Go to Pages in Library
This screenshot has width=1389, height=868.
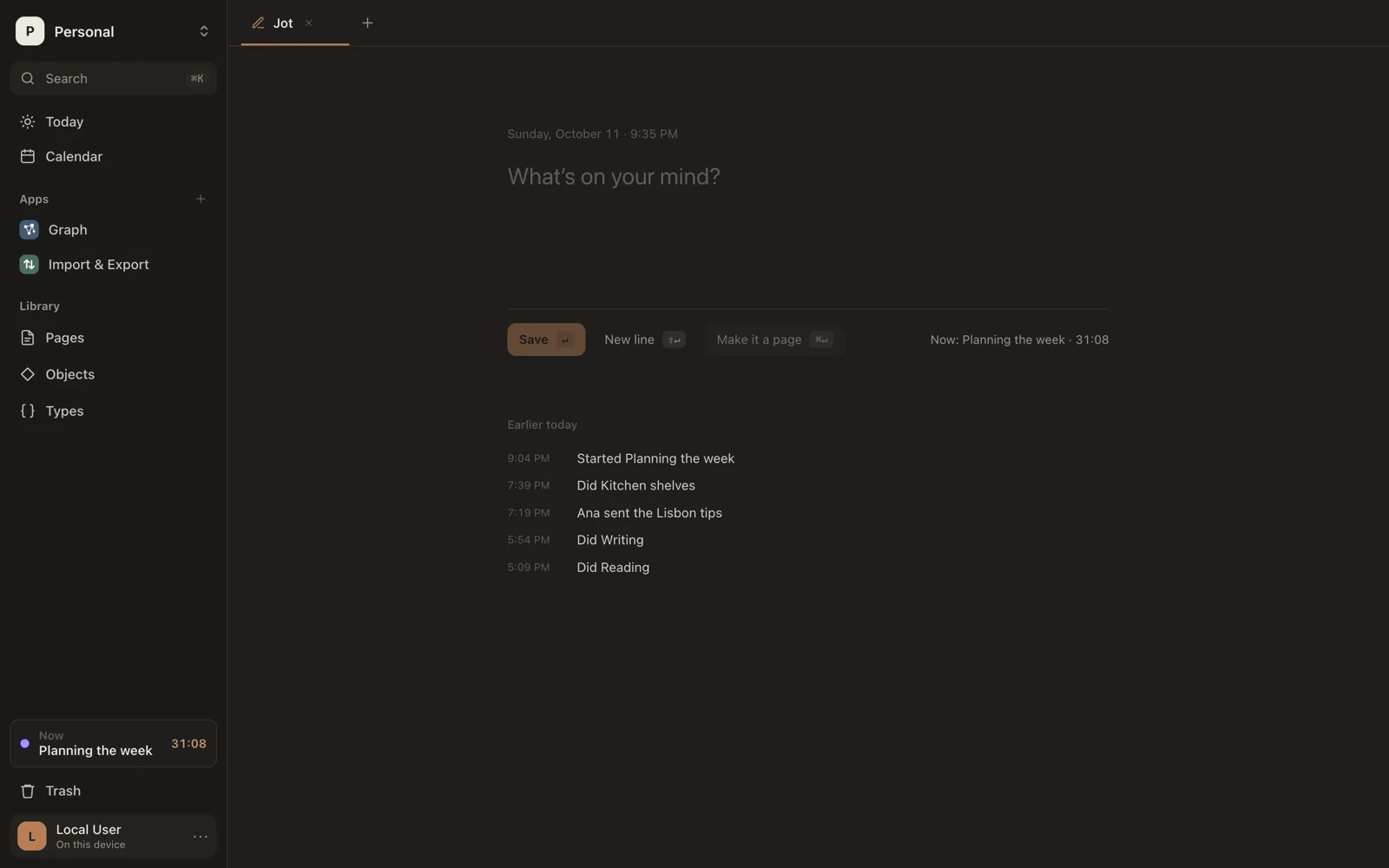point(113,338)
